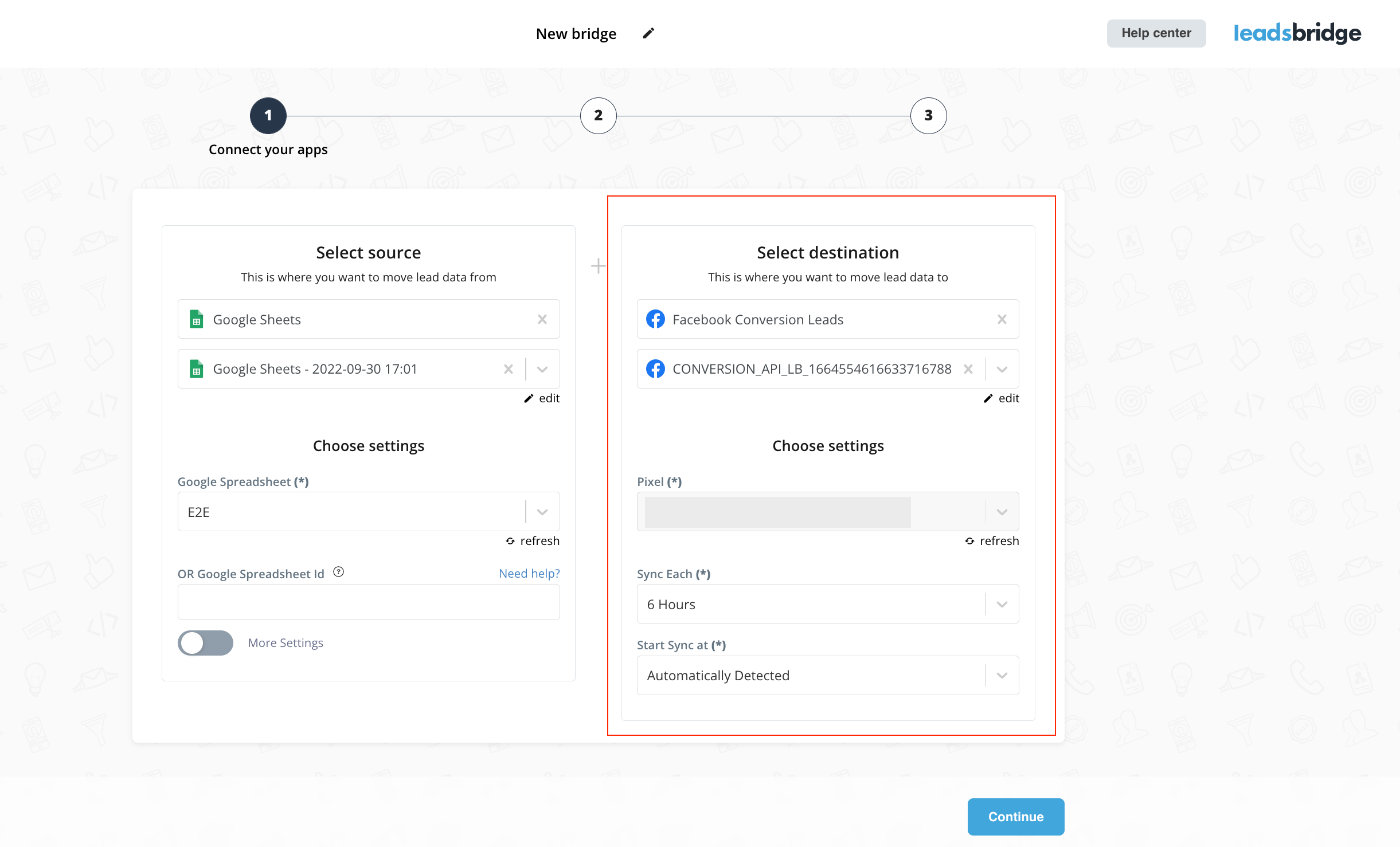The image size is (1400, 847).
Task: Clear the CONVERSION_API_LB account selection
Action: (x=968, y=369)
